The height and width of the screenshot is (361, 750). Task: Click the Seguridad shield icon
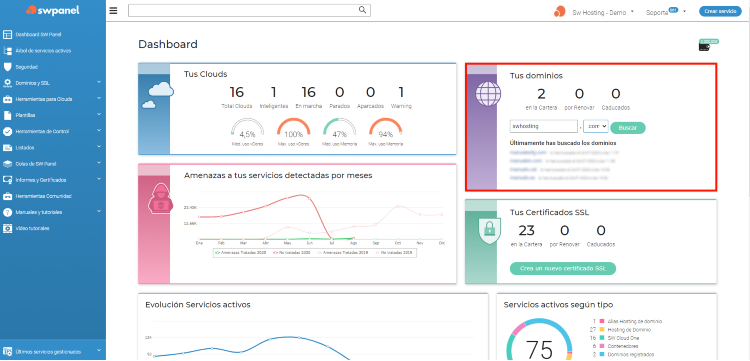(x=7, y=67)
